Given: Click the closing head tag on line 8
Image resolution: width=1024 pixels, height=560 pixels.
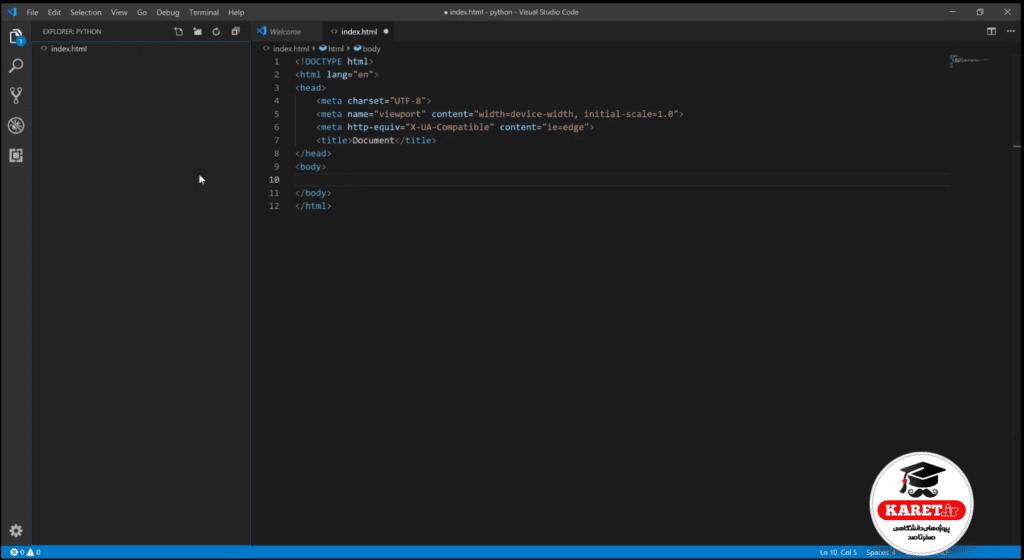Looking at the screenshot, I should [313, 153].
